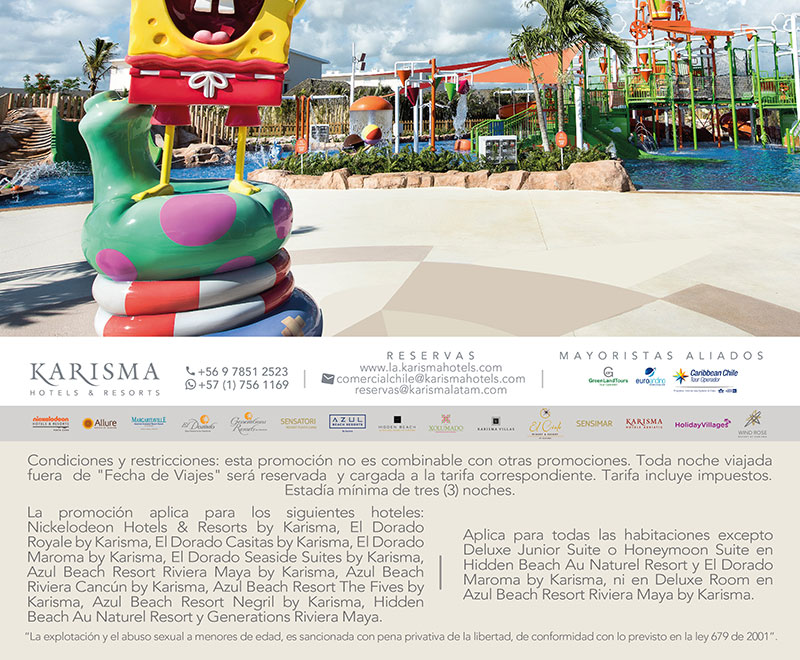
Task: Click the Allure brand logo
Action: click(x=99, y=423)
